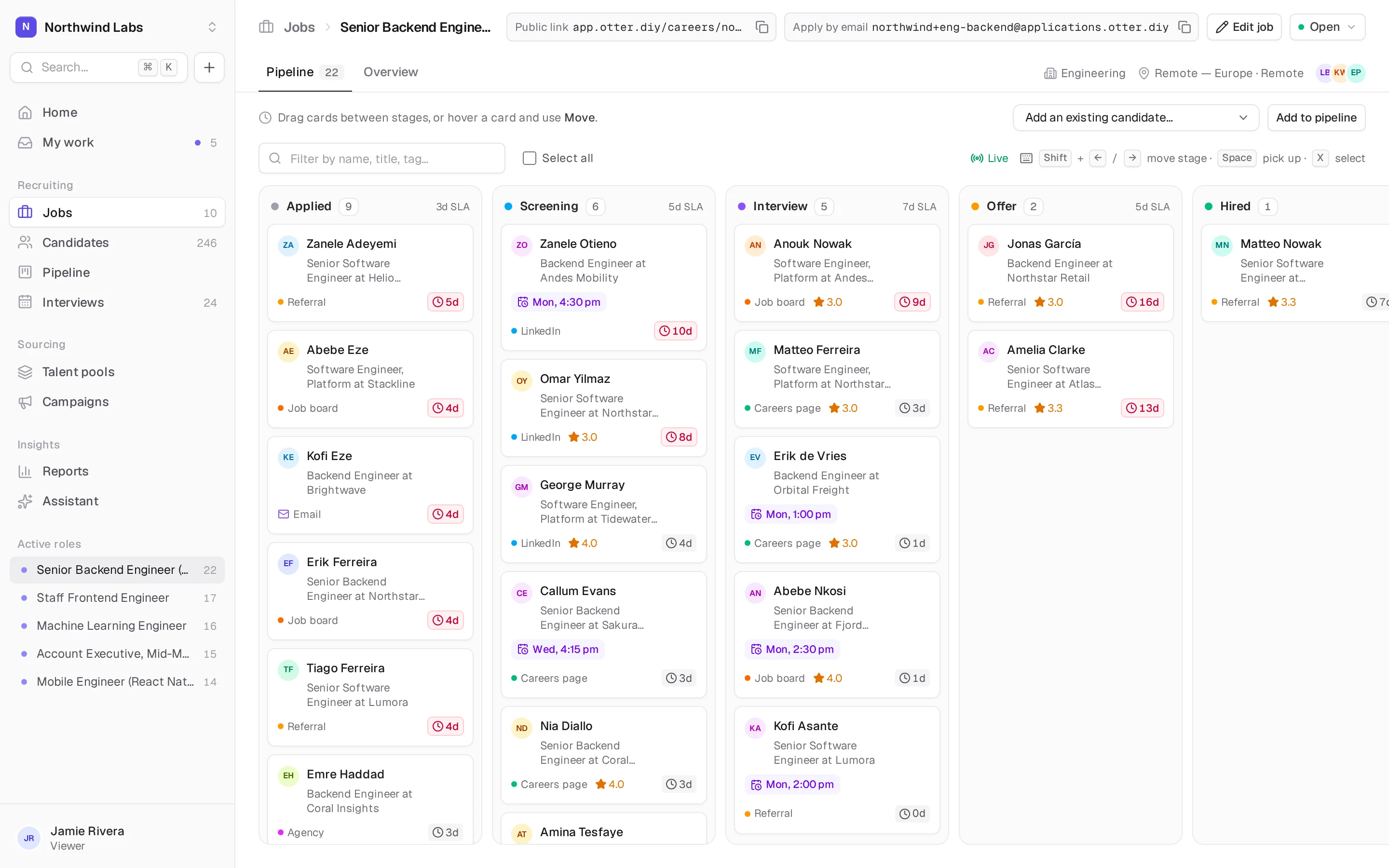1389x868 pixels.
Task: Click the plus button beside Search
Action: coord(209,67)
